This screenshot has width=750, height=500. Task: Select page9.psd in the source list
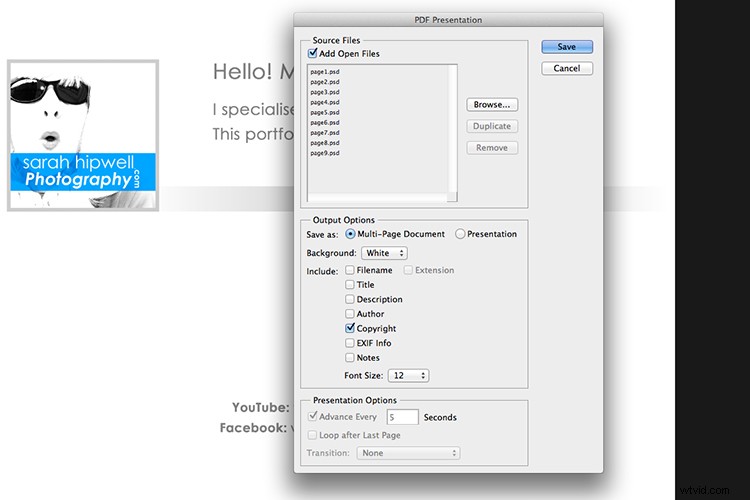[x=325, y=153]
